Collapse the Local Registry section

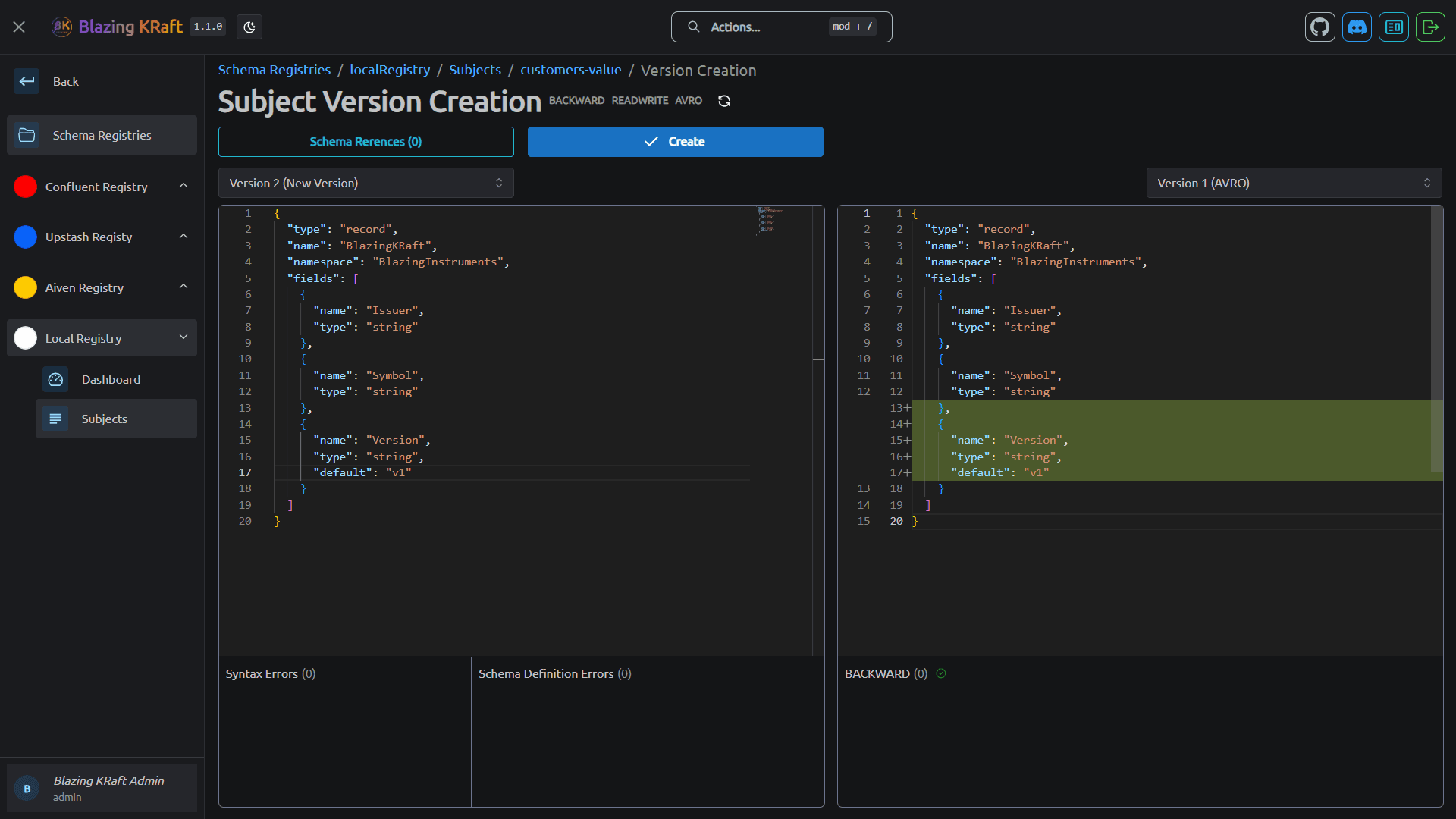pos(186,337)
